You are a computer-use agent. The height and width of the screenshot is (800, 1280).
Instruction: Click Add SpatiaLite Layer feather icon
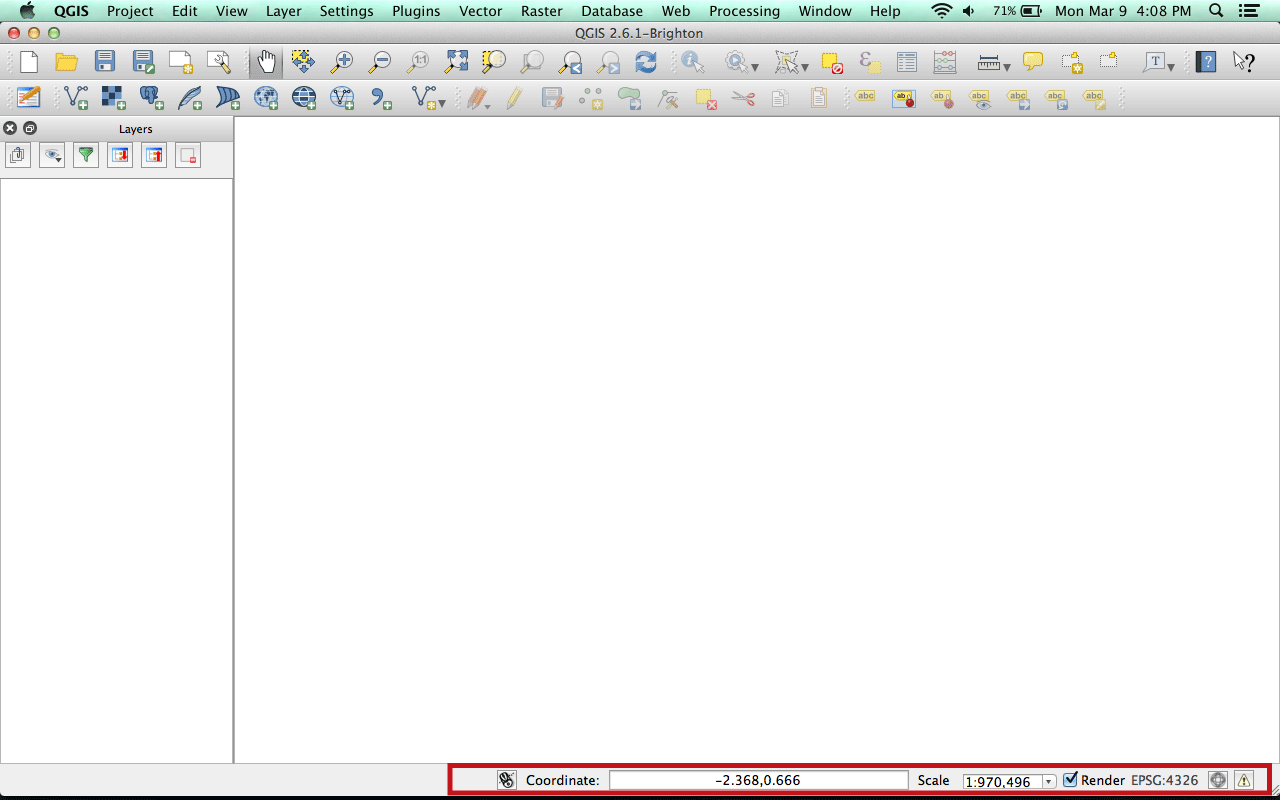click(190, 98)
